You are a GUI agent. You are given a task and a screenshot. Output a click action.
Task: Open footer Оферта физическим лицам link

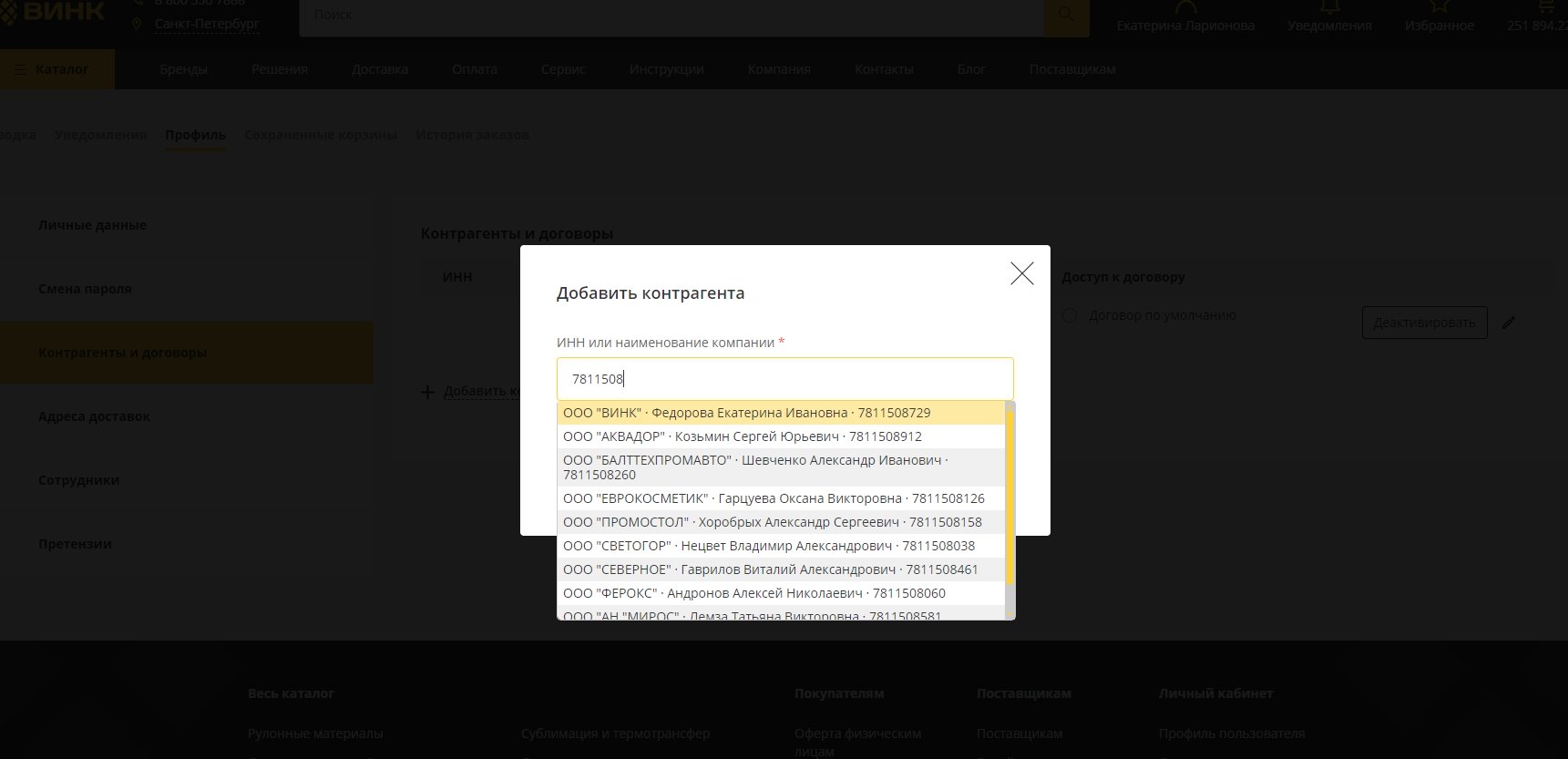(857, 742)
